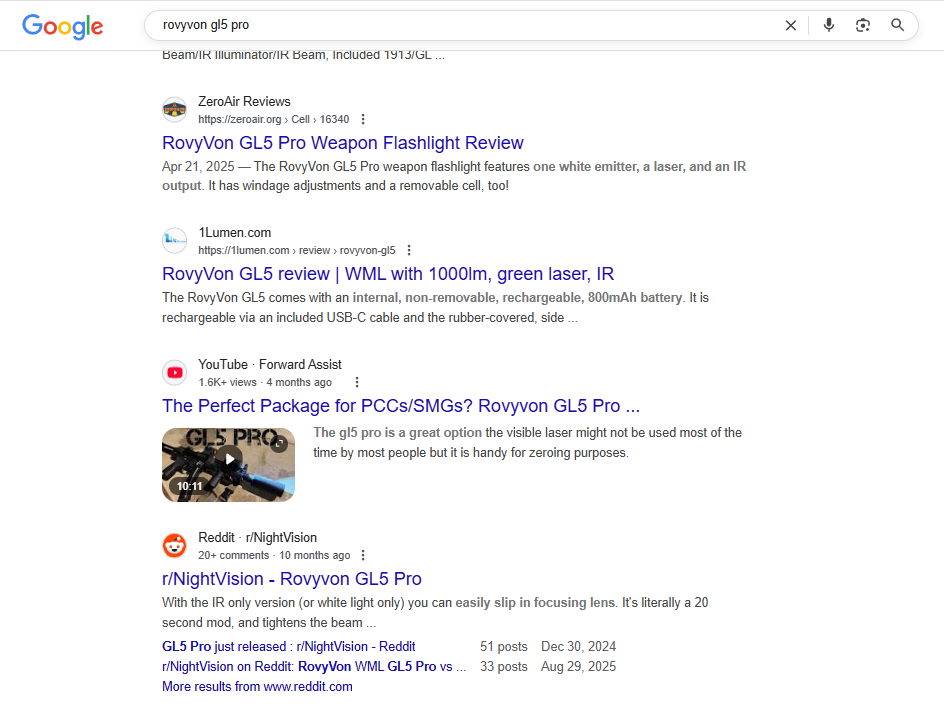This screenshot has height=723, width=944.
Task: Open The Perfect Package for PCCs/SMGs video link
Action: (401, 406)
